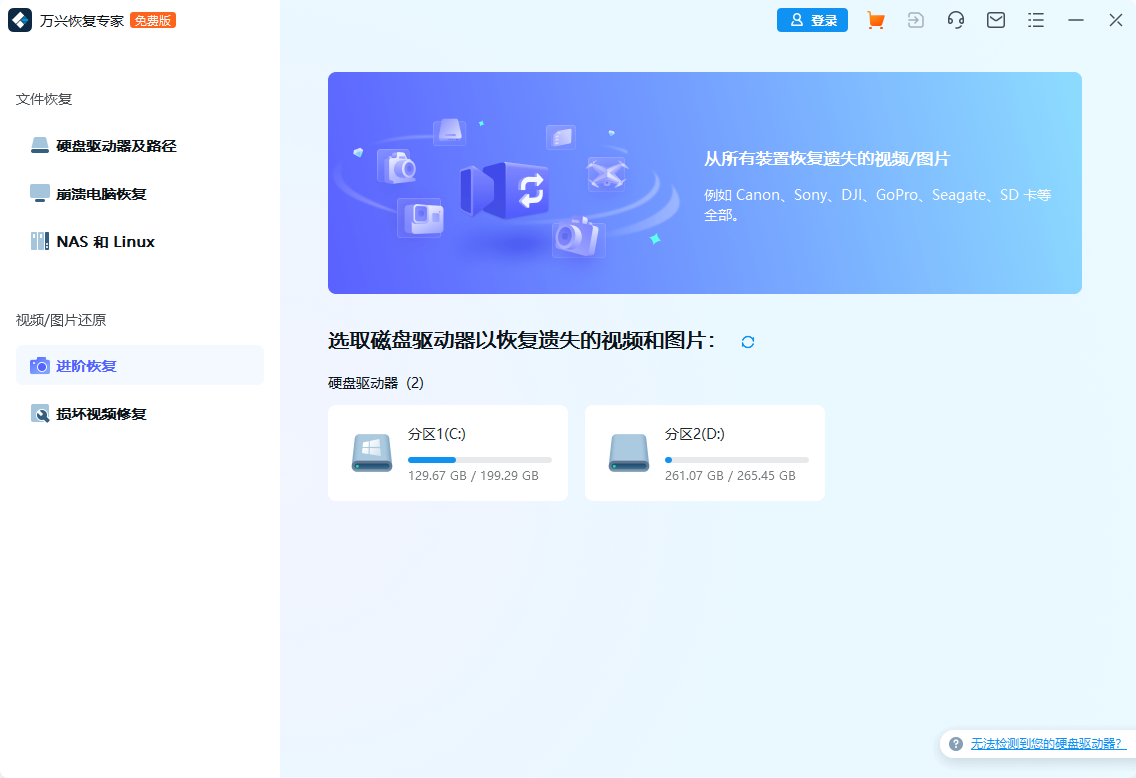Viewport: 1136px width, 778px height.
Task: Click the Windows drive icon for C:
Action: pyautogui.click(x=372, y=453)
